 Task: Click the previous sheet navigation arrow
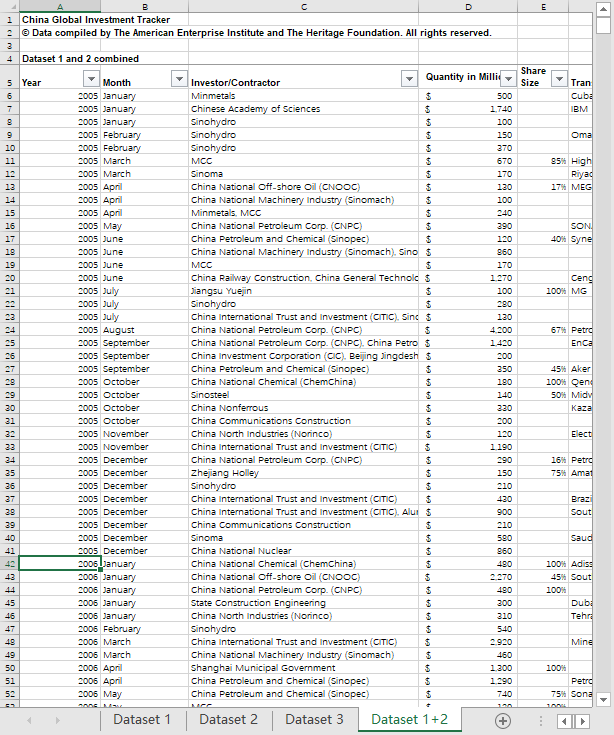coord(30,720)
